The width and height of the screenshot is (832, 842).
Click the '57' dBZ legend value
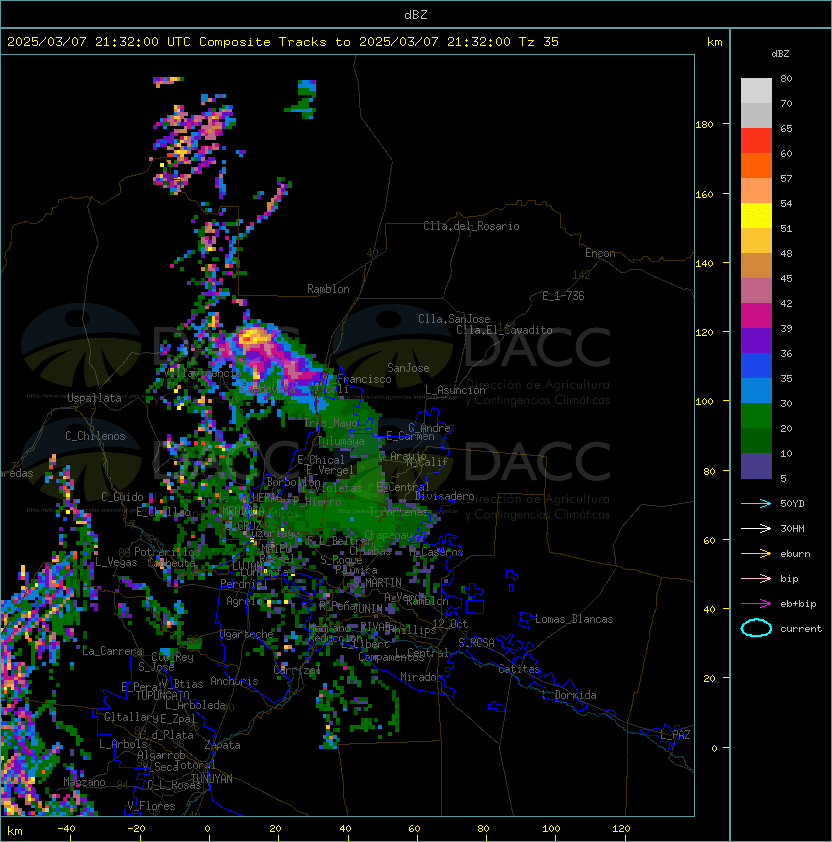click(786, 178)
